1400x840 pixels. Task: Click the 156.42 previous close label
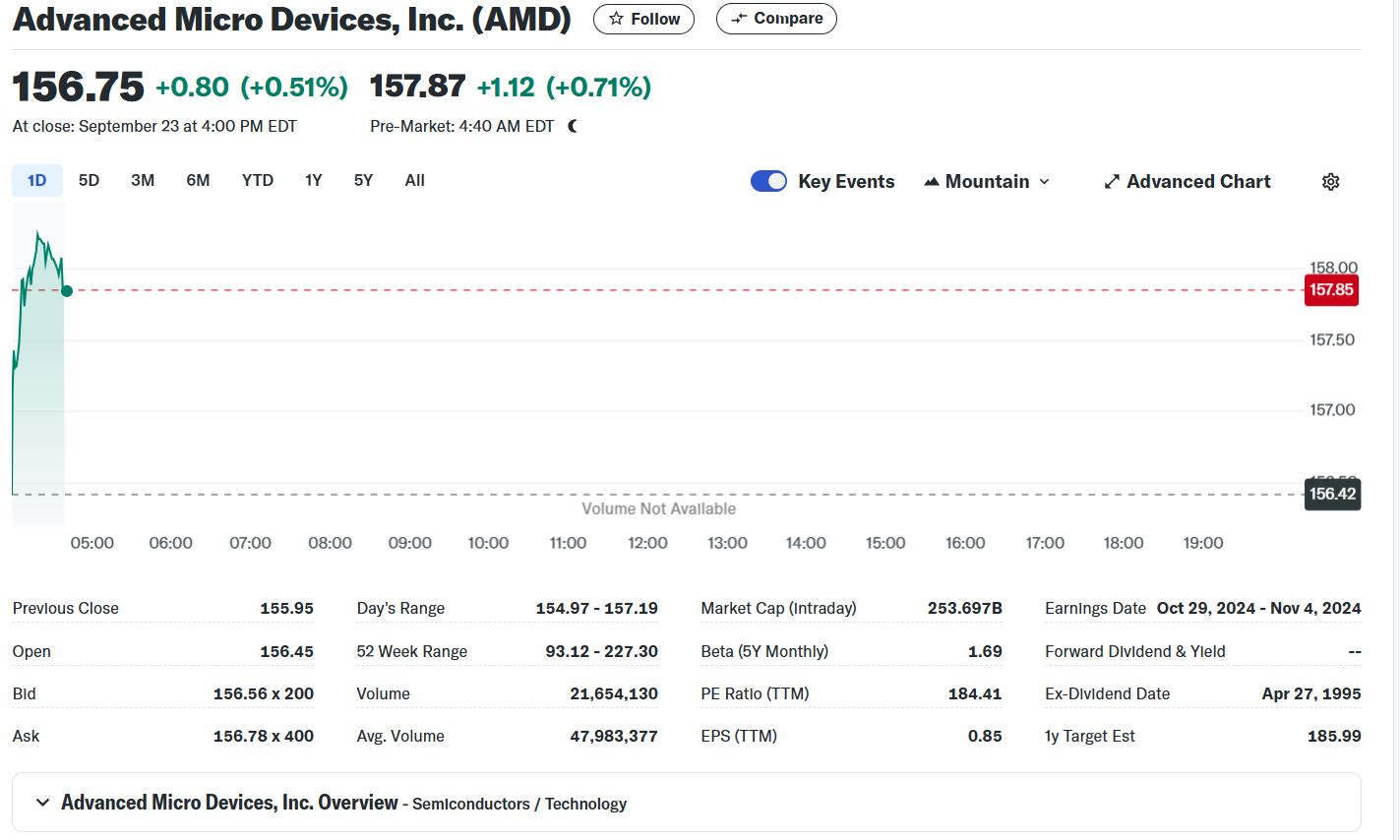point(1332,494)
